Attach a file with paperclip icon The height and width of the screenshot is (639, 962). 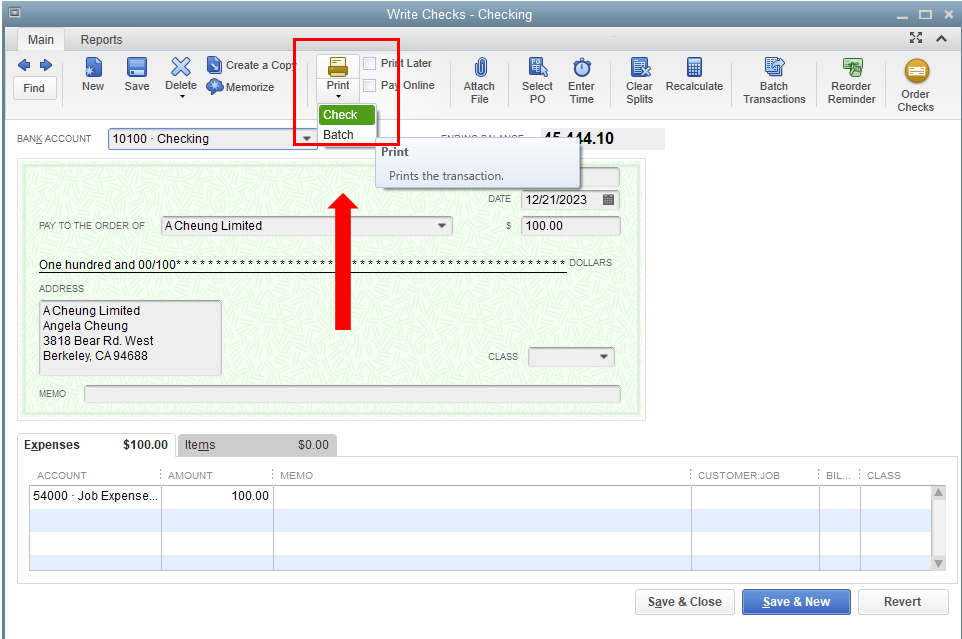pyautogui.click(x=480, y=67)
